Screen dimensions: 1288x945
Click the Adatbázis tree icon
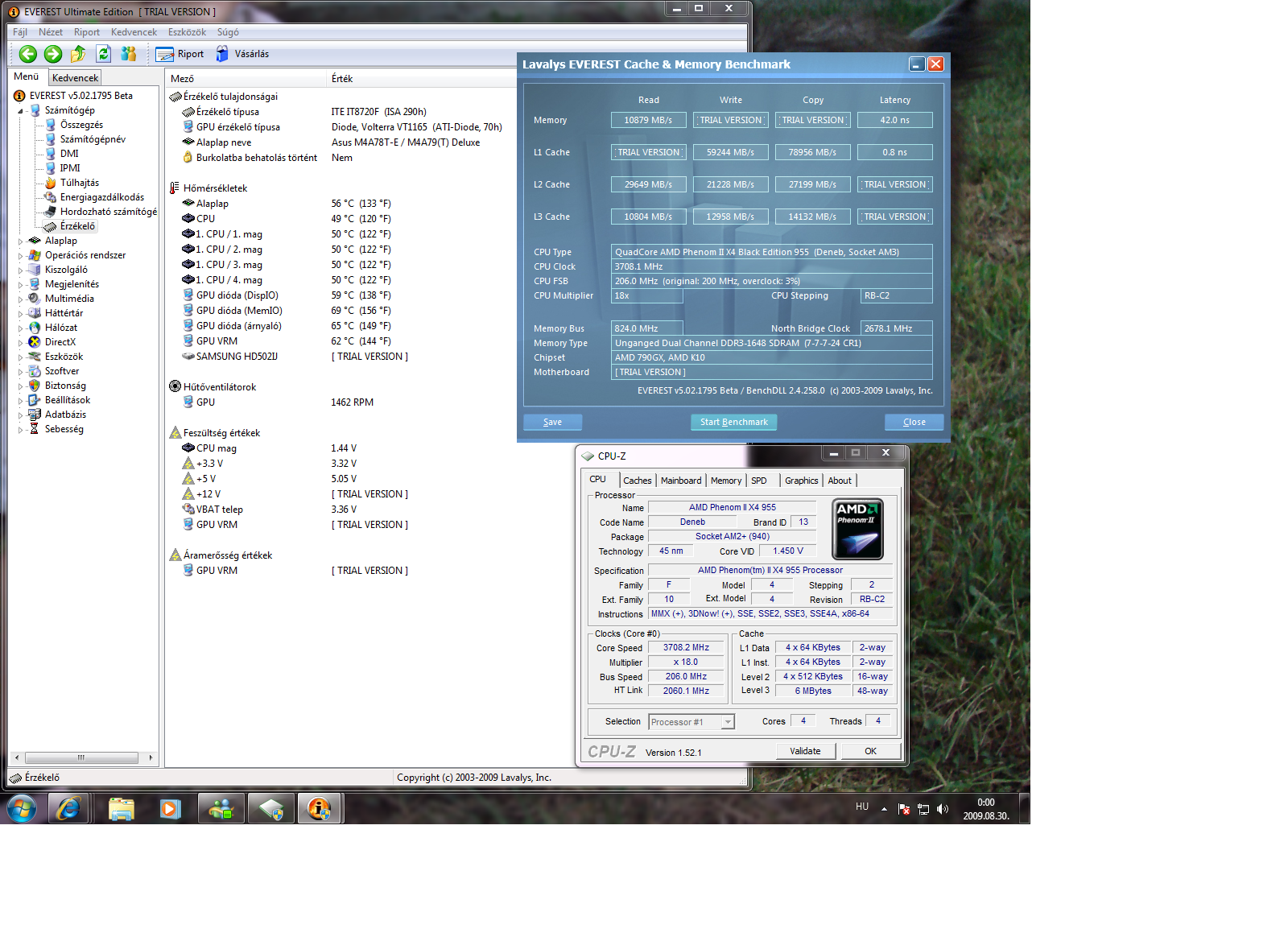click(x=35, y=415)
